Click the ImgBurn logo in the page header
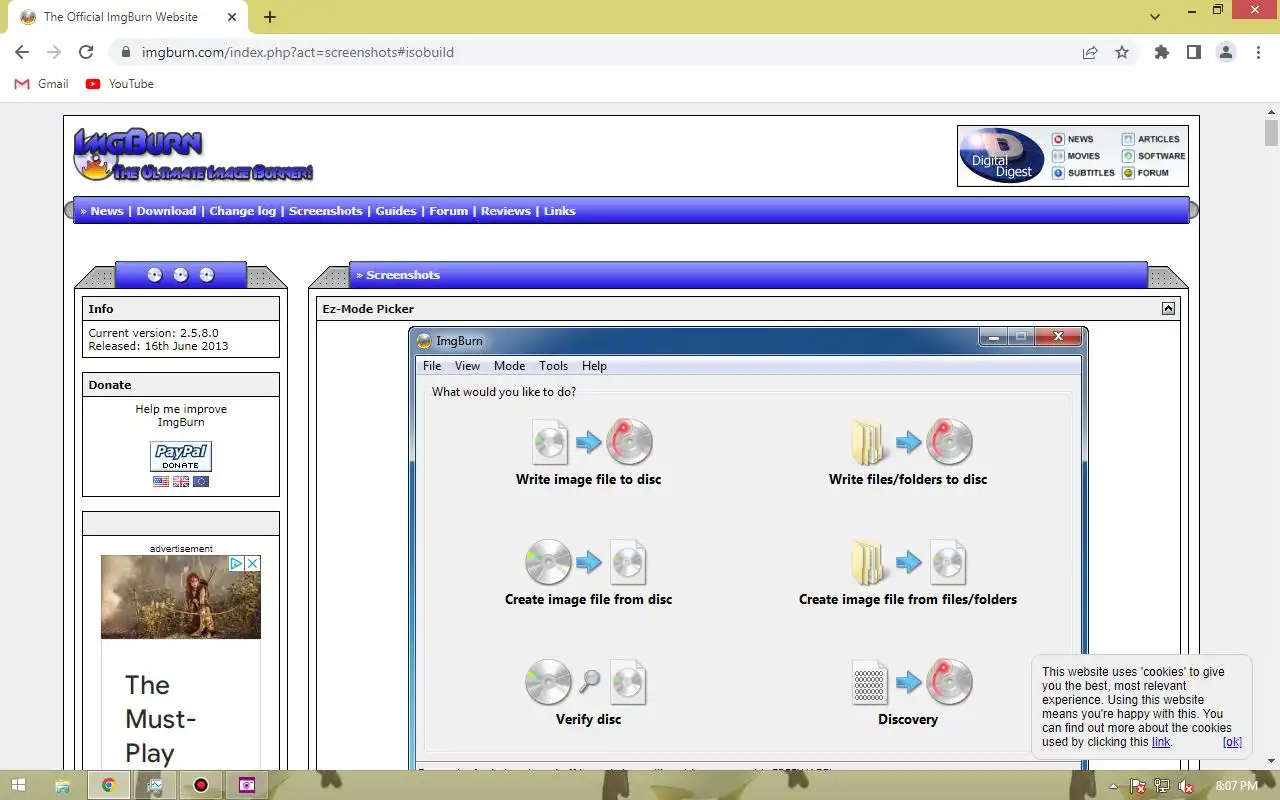 click(x=193, y=155)
